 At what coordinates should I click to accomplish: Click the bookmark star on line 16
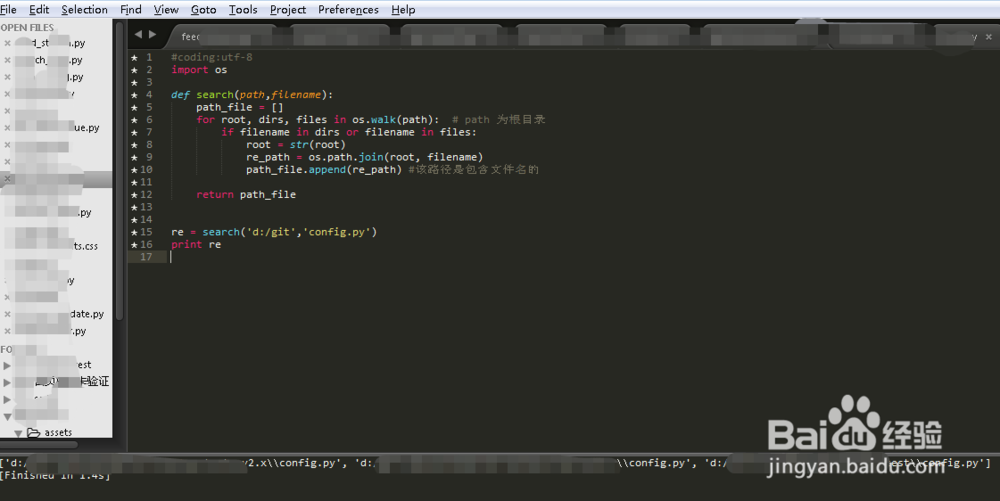(135, 245)
